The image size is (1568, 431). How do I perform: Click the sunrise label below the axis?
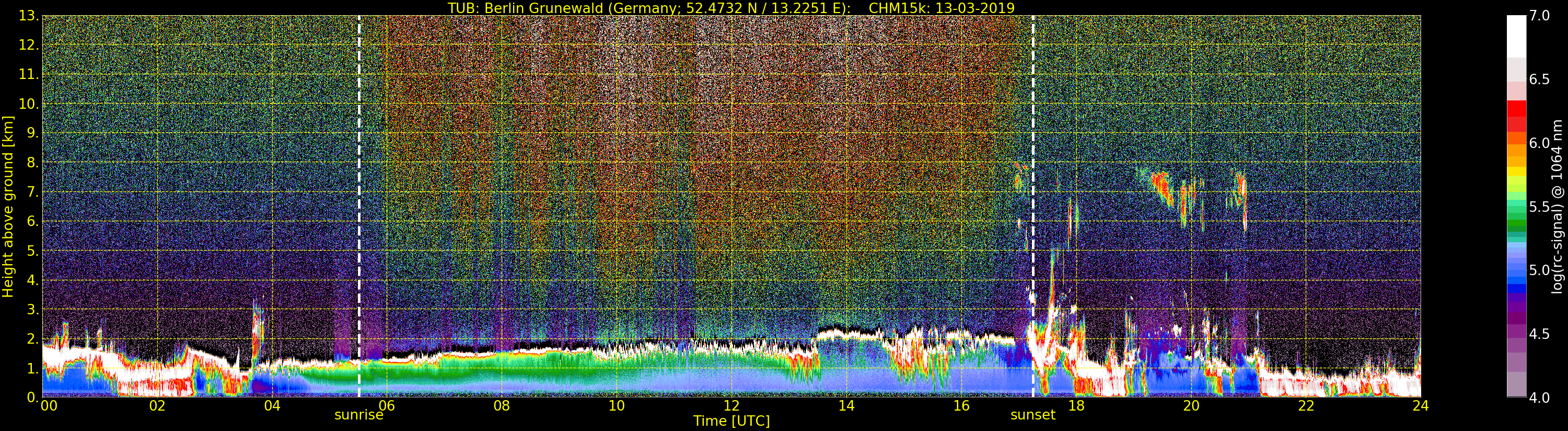point(358,415)
